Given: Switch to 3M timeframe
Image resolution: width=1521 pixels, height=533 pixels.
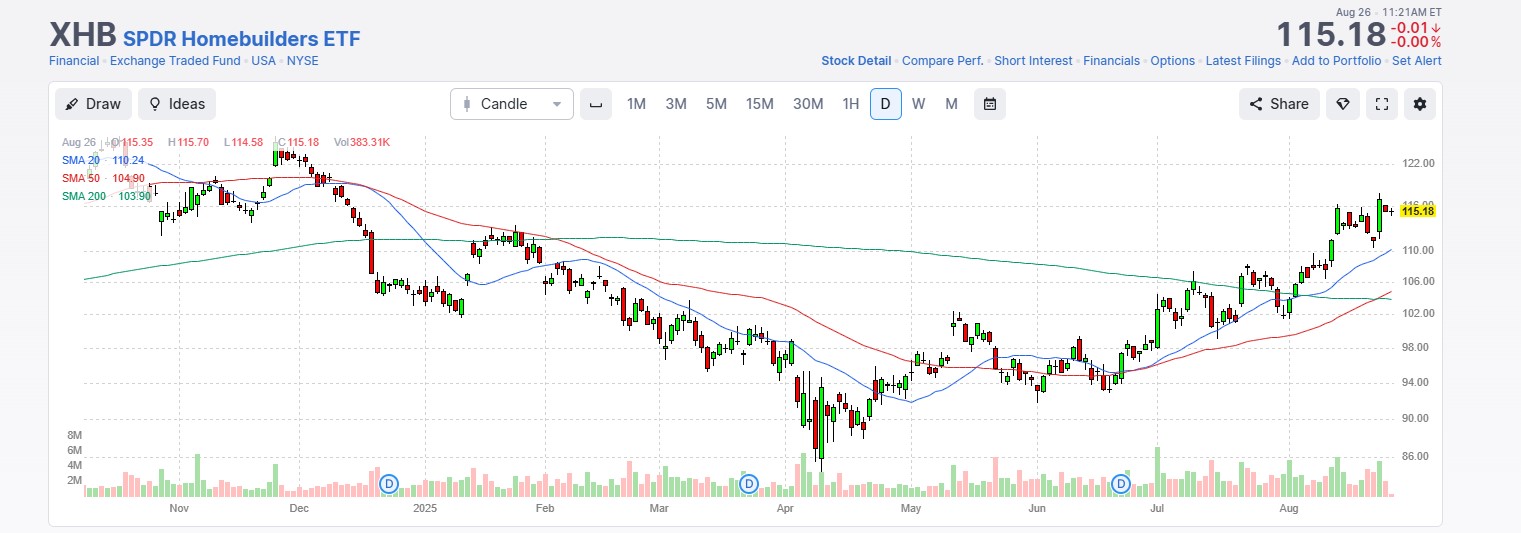Looking at the screenshot, I should point(676,104).
